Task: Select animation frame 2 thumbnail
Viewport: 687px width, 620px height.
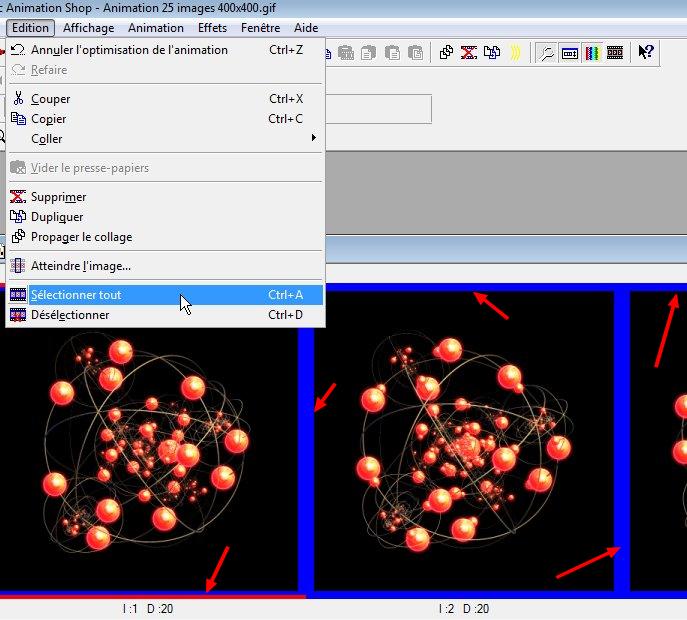Action: pyautogui.click(x=463, y=441)
